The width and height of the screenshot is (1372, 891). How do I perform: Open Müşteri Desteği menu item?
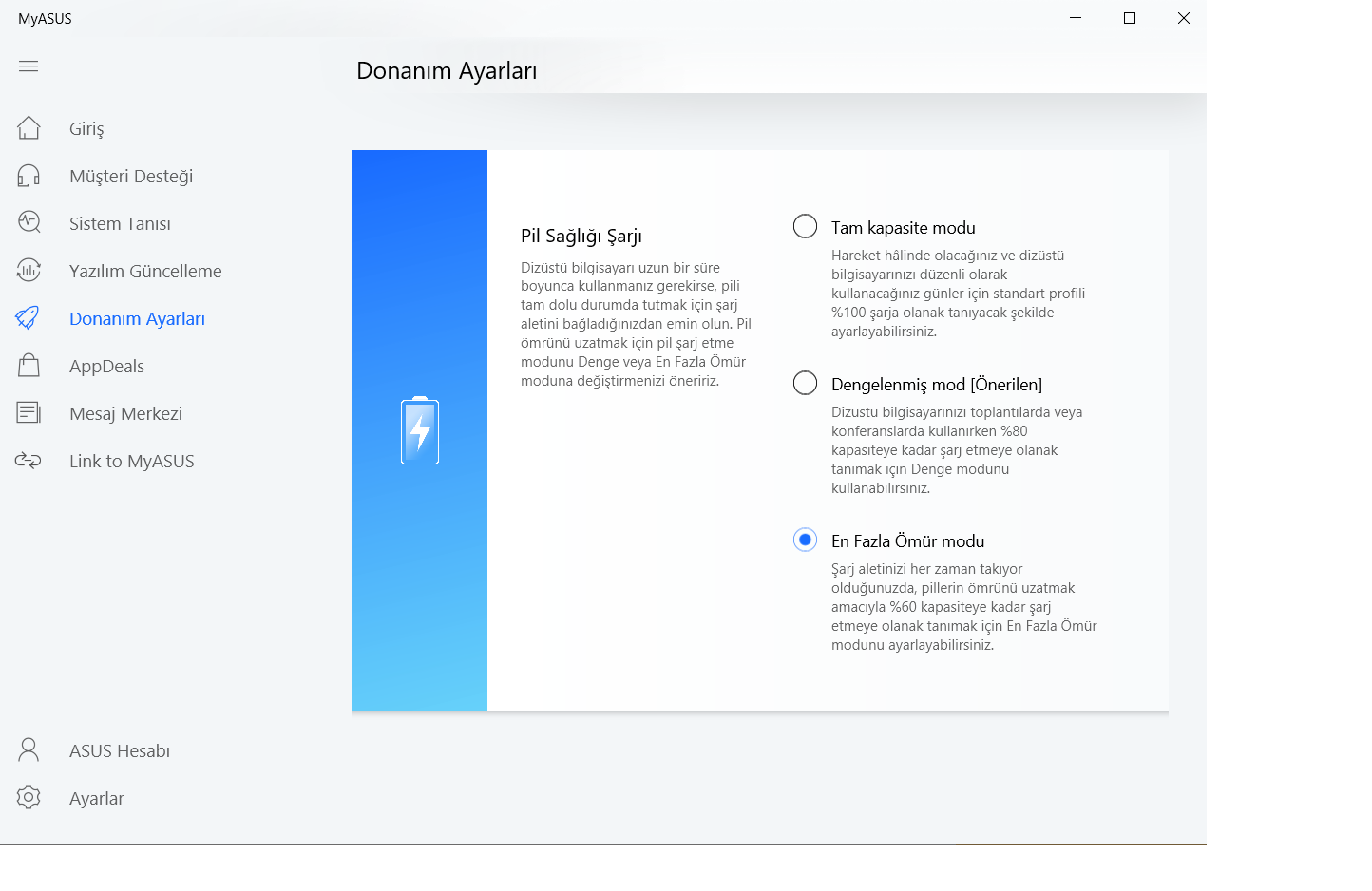click(x=131, y=176)
